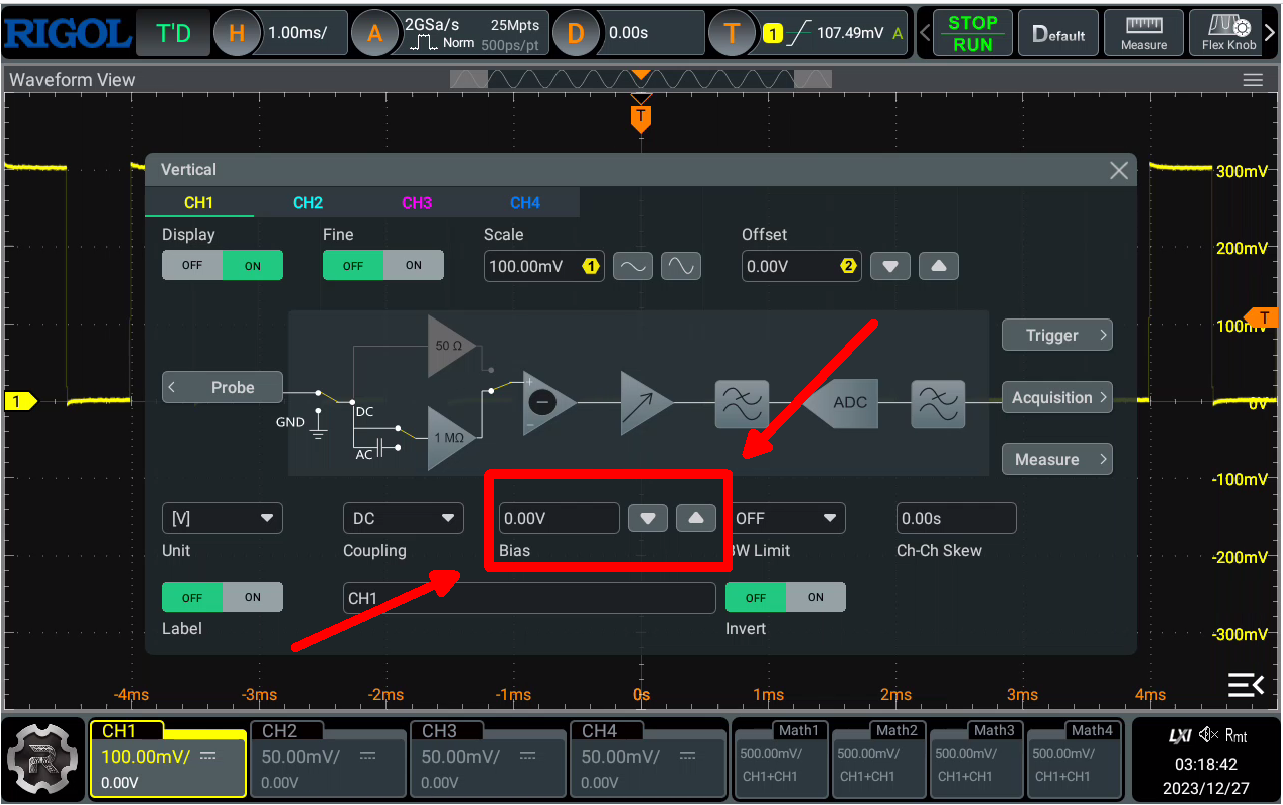Click the sound mute speaker icon
The image size is (1283, 805).
click(x=1208, y=736)
